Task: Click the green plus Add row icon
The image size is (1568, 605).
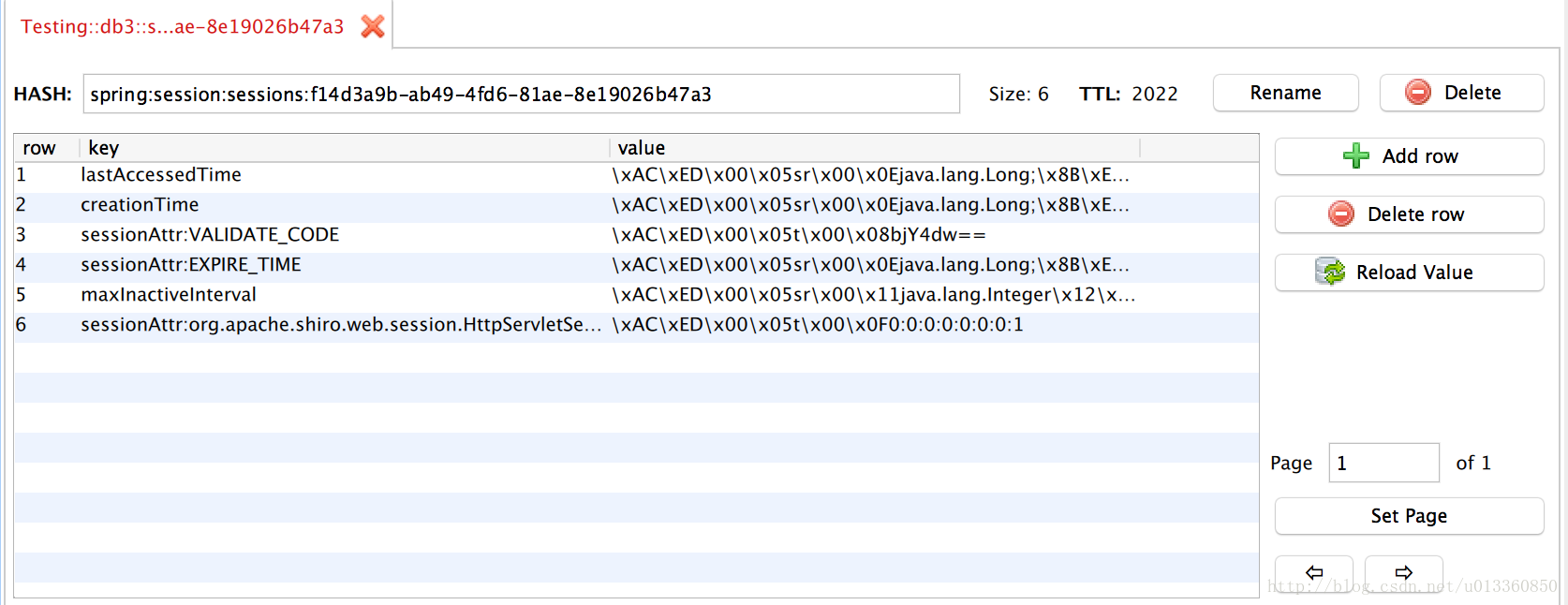Action: pos(1355,156)
